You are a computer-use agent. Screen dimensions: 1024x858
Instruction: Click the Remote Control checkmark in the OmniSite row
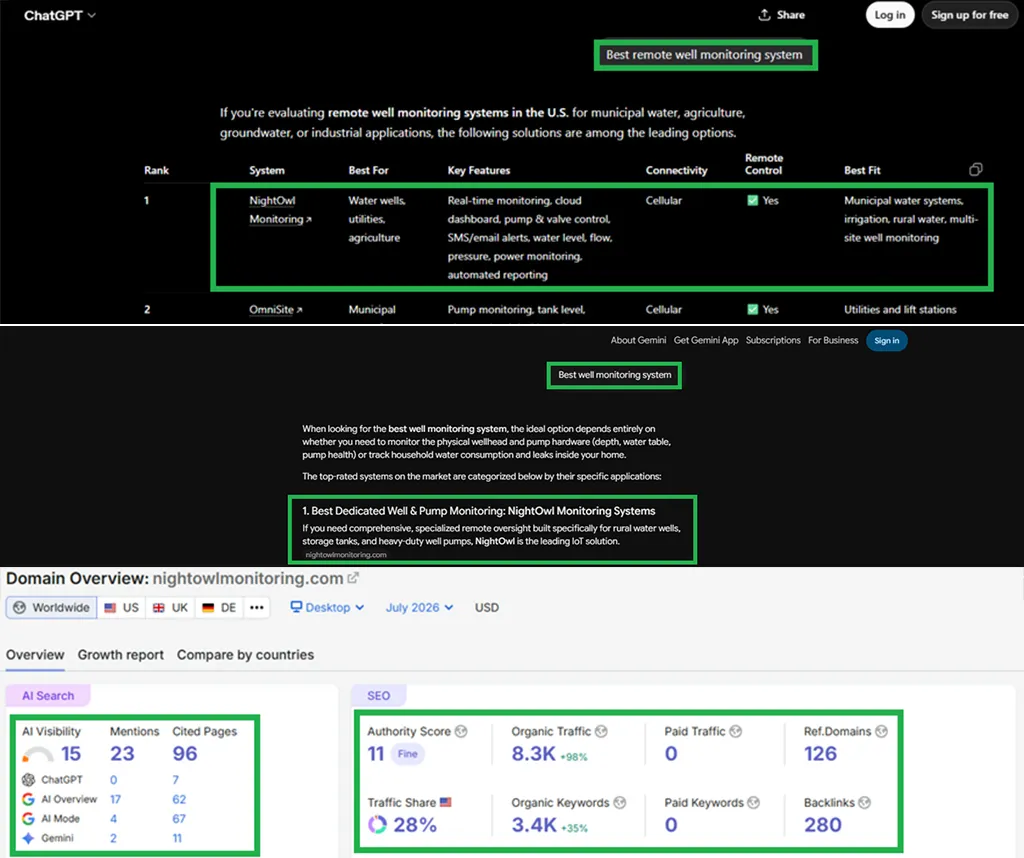(752, 310)
